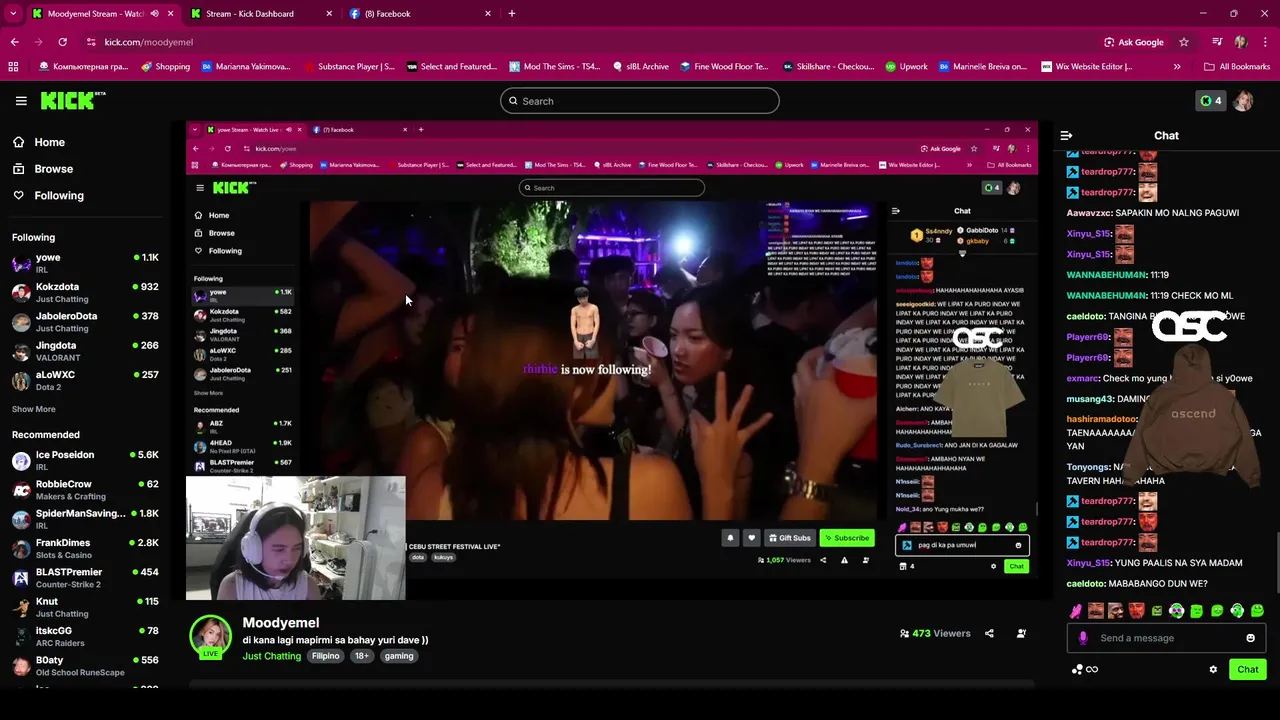
Task: Open a new browser tab
Action: pyautogui.click(x=512, y=14)
